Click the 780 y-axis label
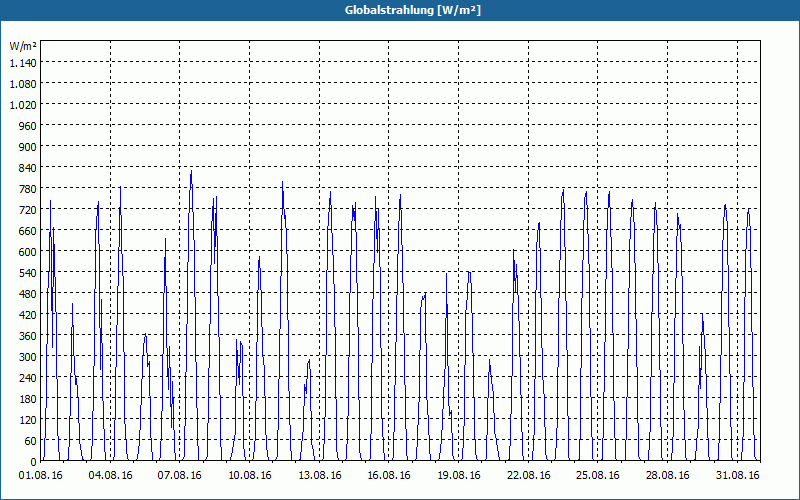 tap(28, 189)
